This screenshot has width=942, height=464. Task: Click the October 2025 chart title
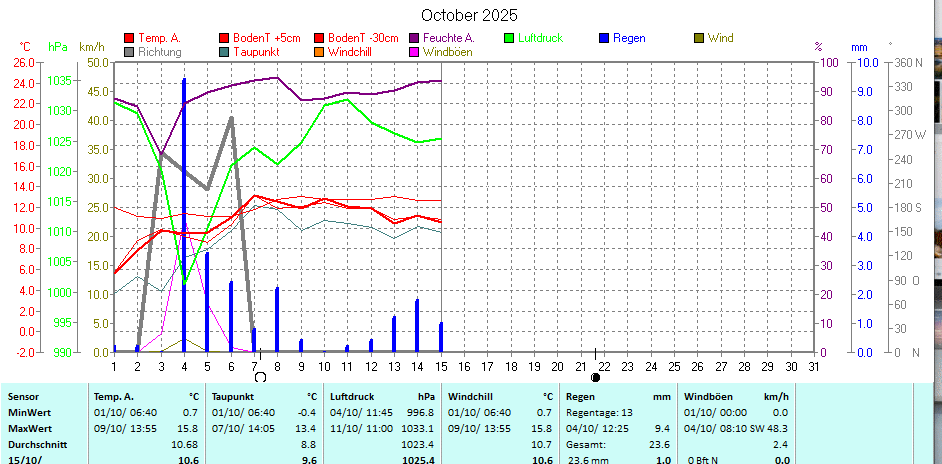click(469, 15)
